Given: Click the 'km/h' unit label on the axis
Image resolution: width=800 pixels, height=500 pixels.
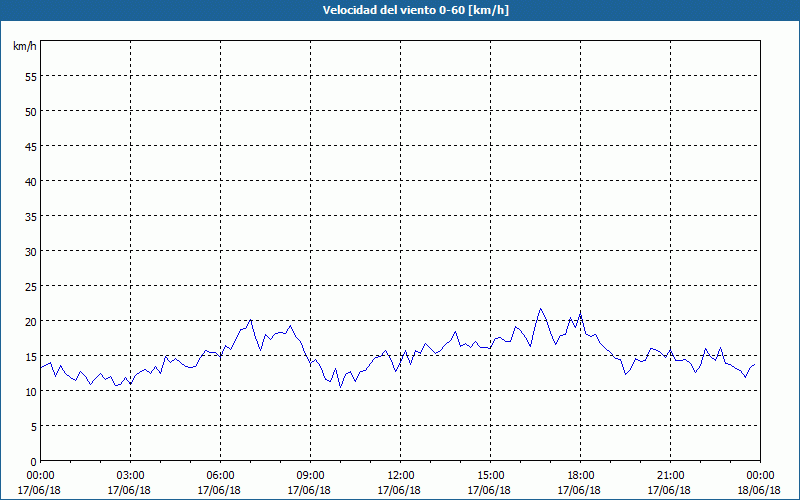Looking at the screenshot, I should [x=24, y=46].
